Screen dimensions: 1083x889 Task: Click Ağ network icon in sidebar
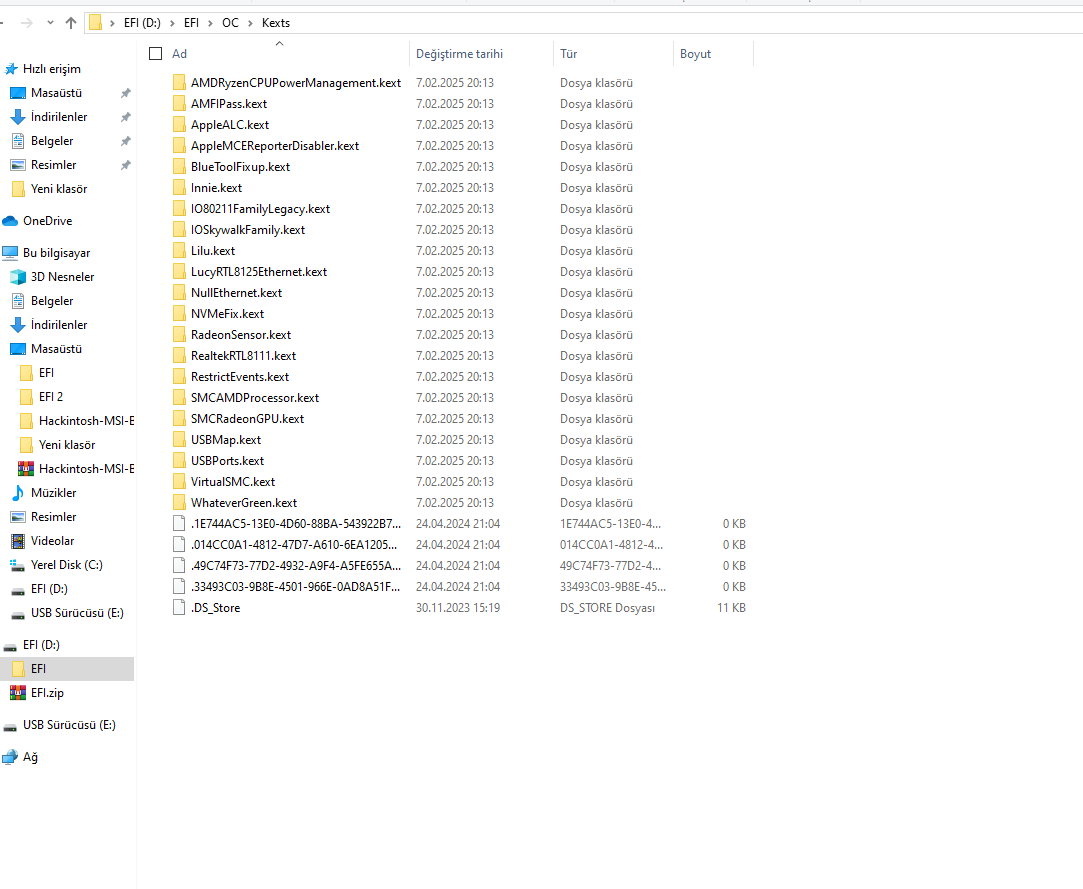[x=11, y=757]
